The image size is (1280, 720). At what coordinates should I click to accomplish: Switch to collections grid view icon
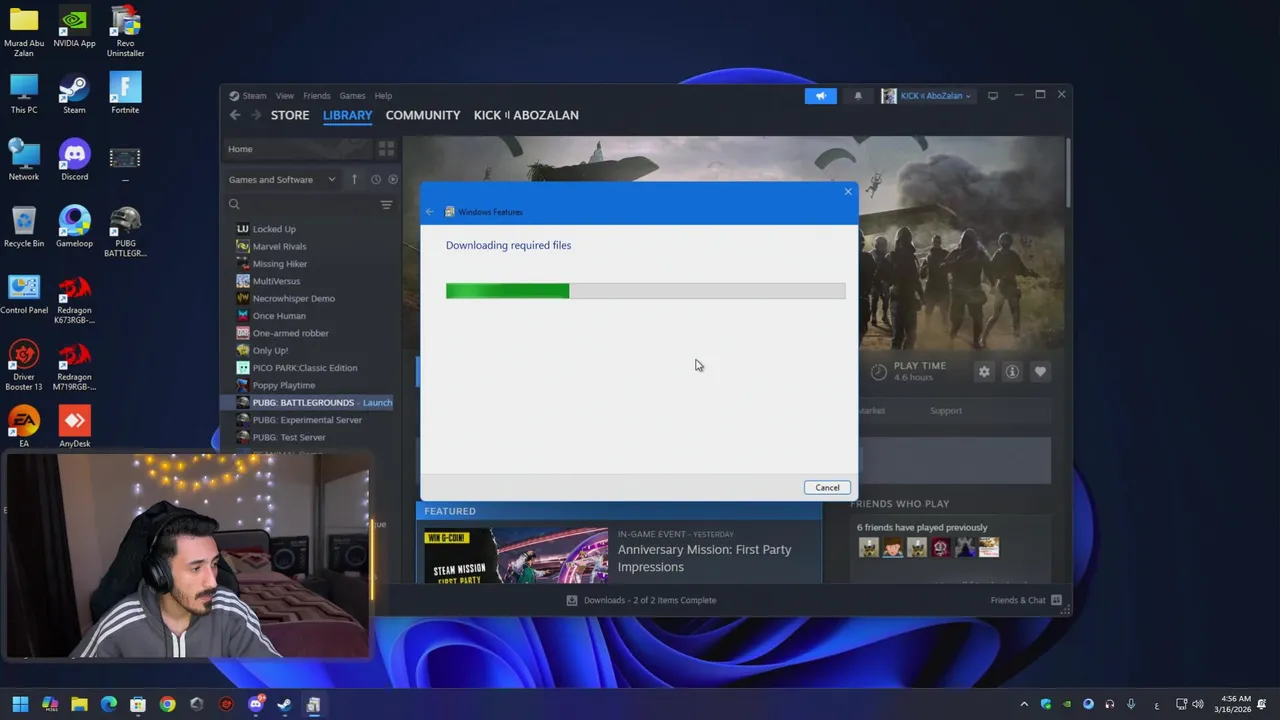pos(386,149)
